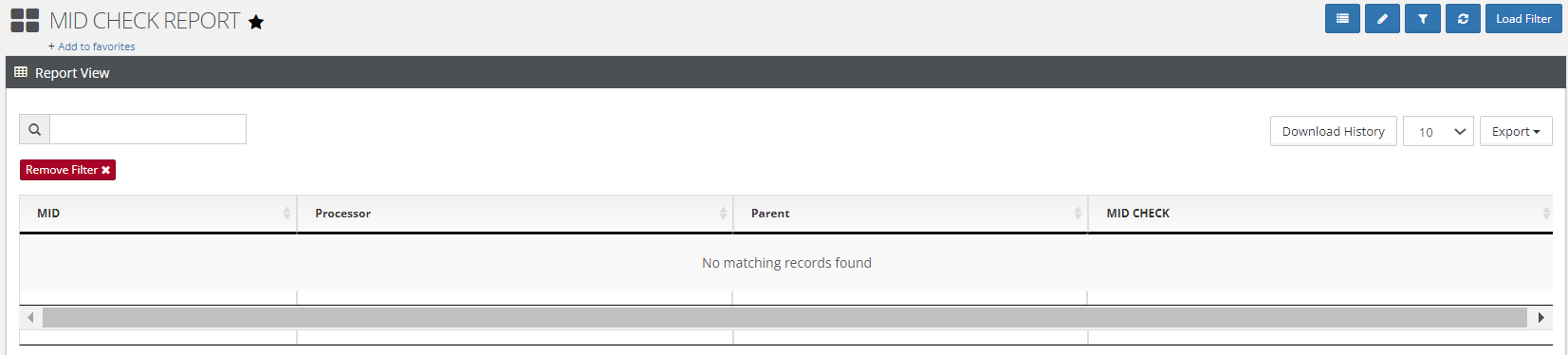
Task: Sort table by MID column
Action: 158,214
